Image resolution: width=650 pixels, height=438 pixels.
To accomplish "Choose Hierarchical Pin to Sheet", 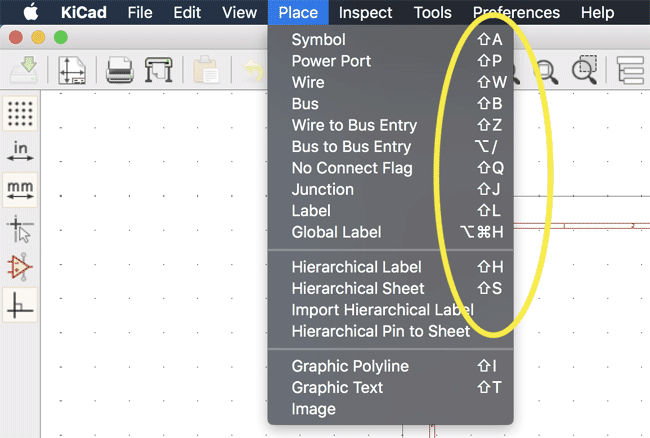I will 390,331.
